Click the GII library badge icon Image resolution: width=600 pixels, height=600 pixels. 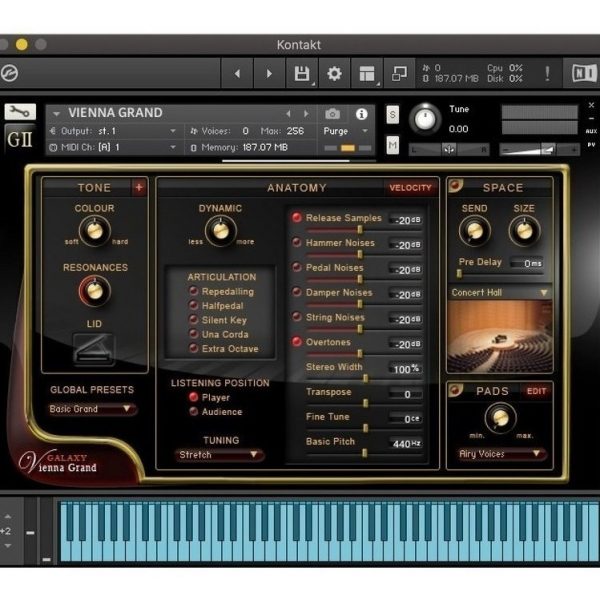(x=20, y=139)
